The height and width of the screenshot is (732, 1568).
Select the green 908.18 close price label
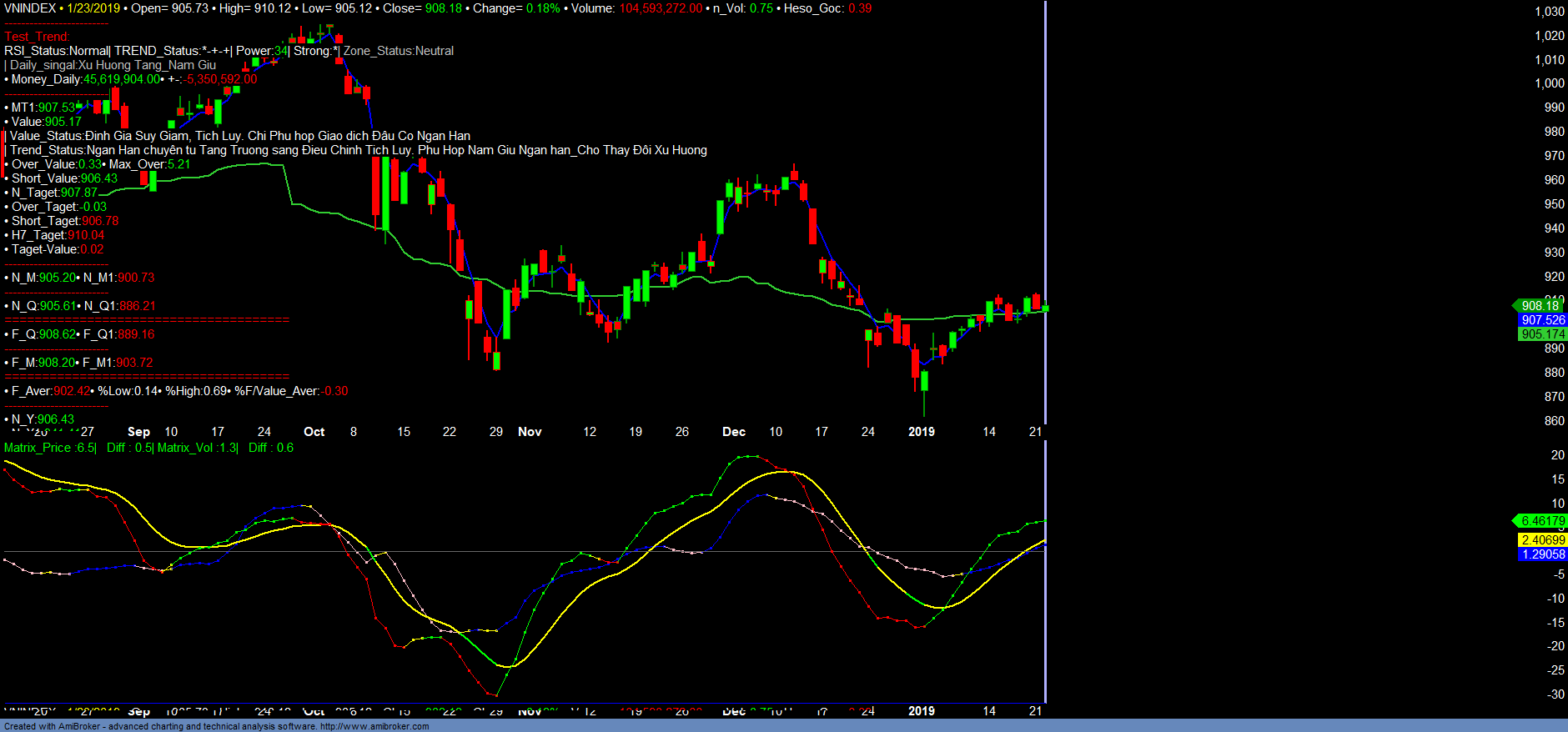tap(1539, 306)
